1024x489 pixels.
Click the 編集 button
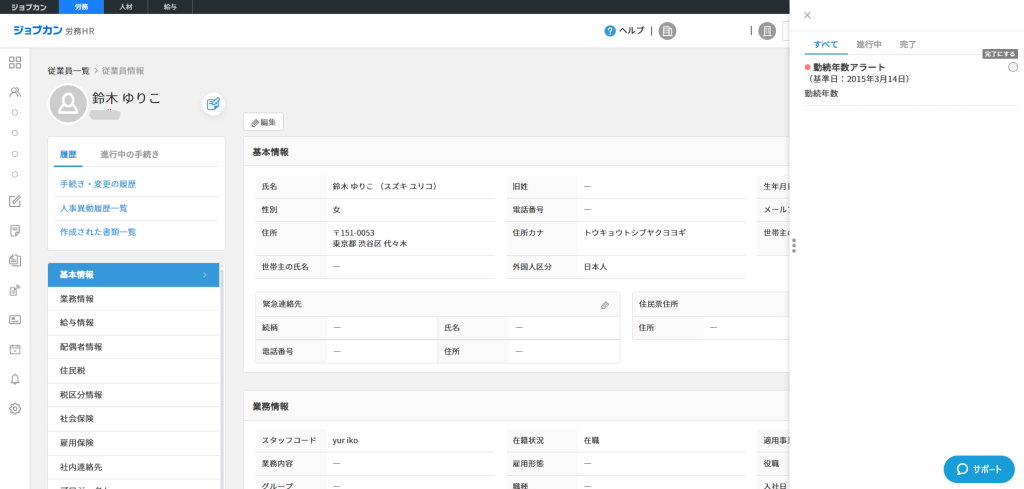263,122
